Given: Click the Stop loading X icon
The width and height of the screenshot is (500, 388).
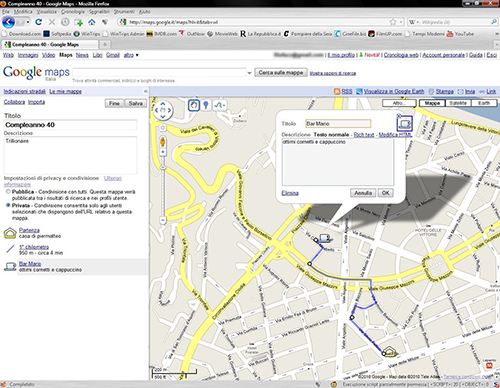Looking at the screenshot, I should 52,22.
